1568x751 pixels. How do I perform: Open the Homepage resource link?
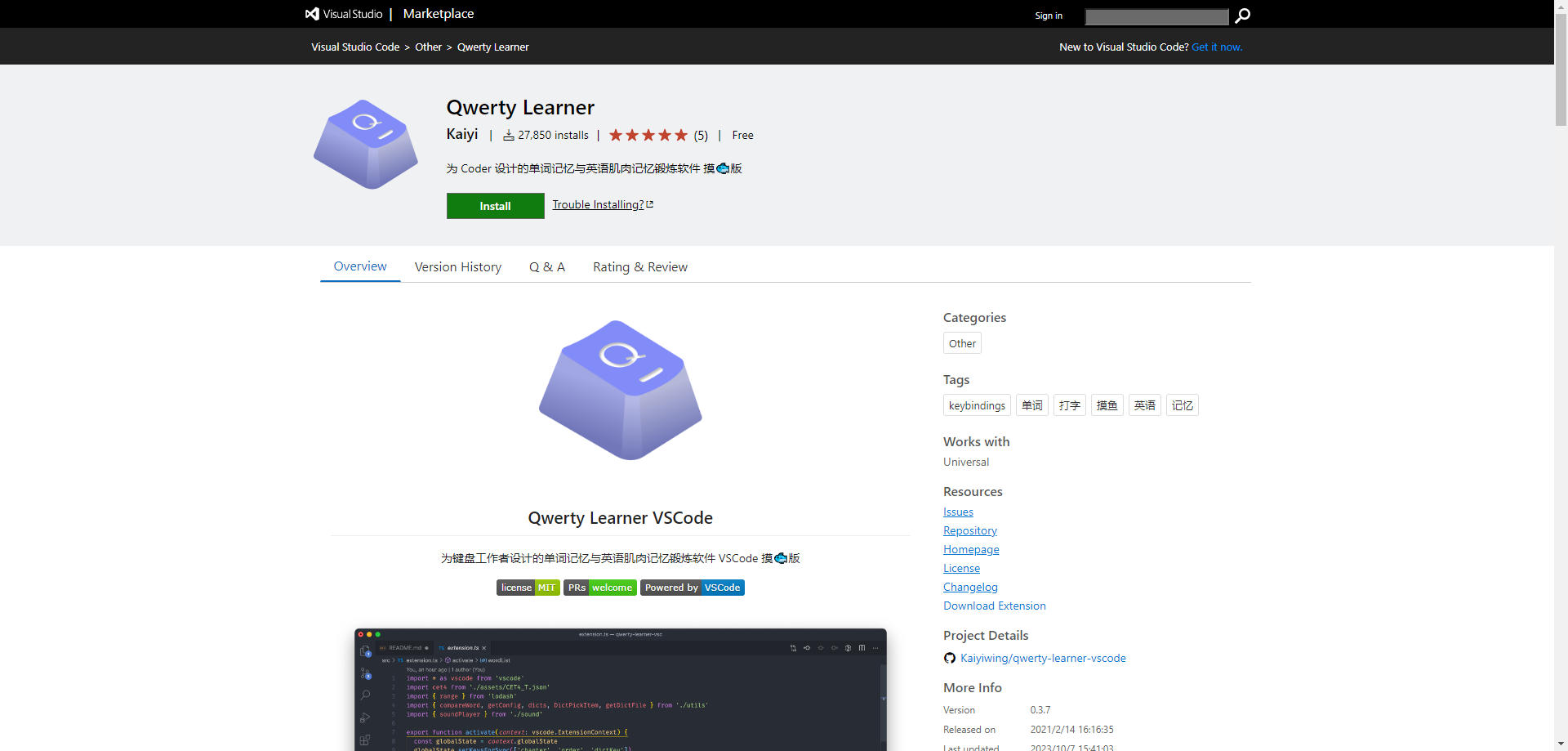pyautogui.click(x=971, y=550)
